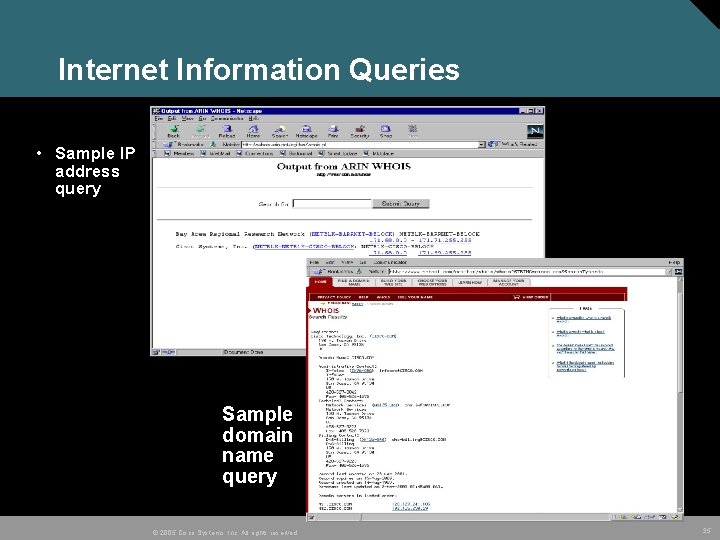Open the NETBLK-BARRNET-BLOCK link

[353, 234]
